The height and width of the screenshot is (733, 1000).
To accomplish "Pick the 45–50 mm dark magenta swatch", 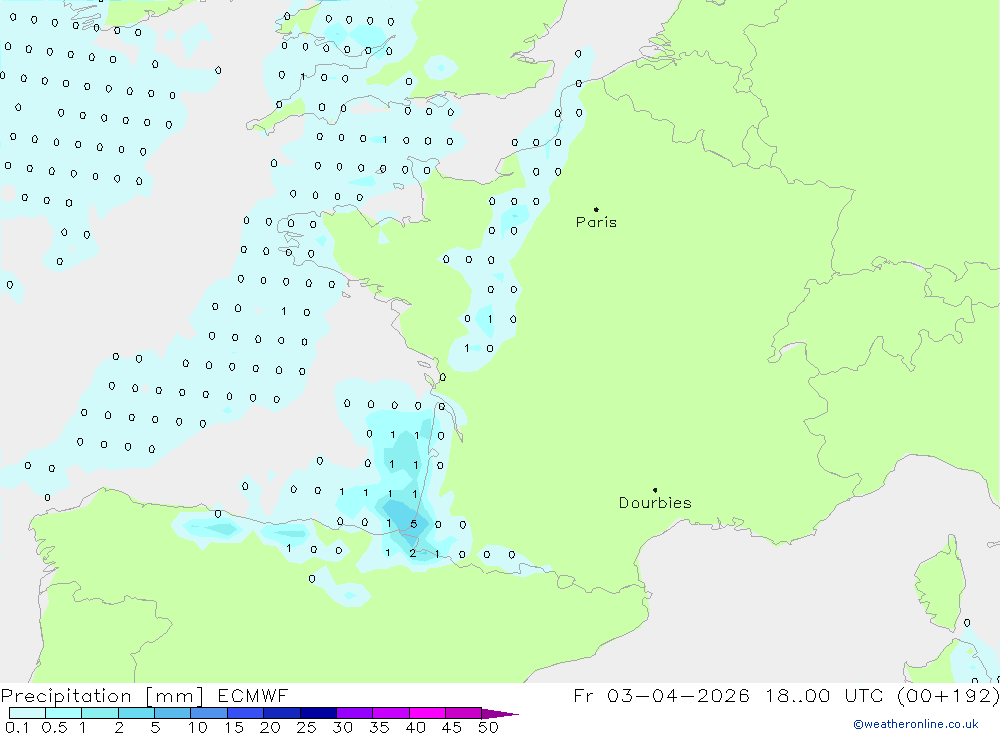I will click(x=463, y=713).
